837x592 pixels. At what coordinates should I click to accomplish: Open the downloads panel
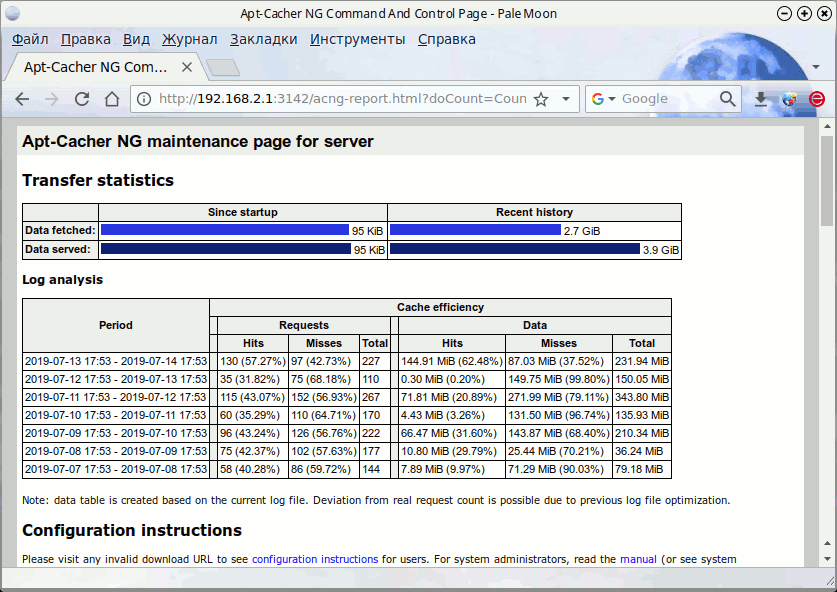pos(761,99)
